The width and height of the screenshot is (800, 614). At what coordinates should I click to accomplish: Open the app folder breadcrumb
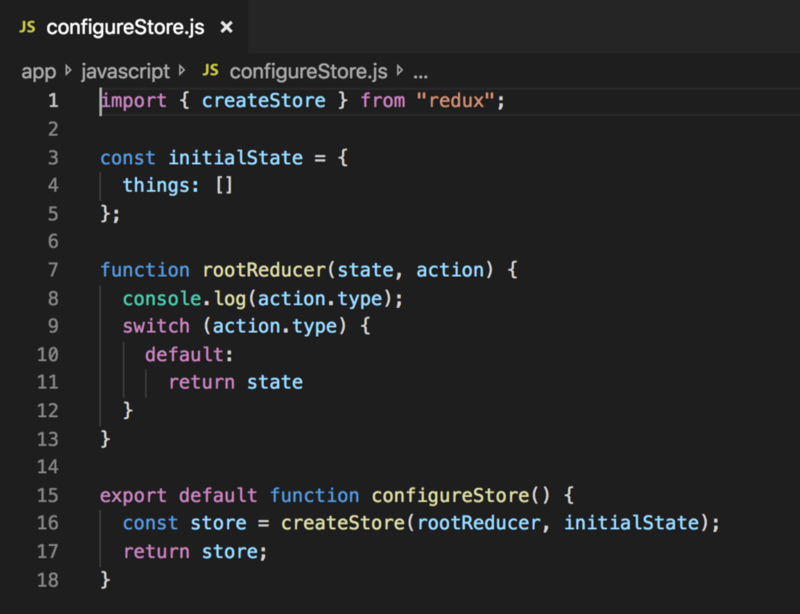[x=38, y=72]
